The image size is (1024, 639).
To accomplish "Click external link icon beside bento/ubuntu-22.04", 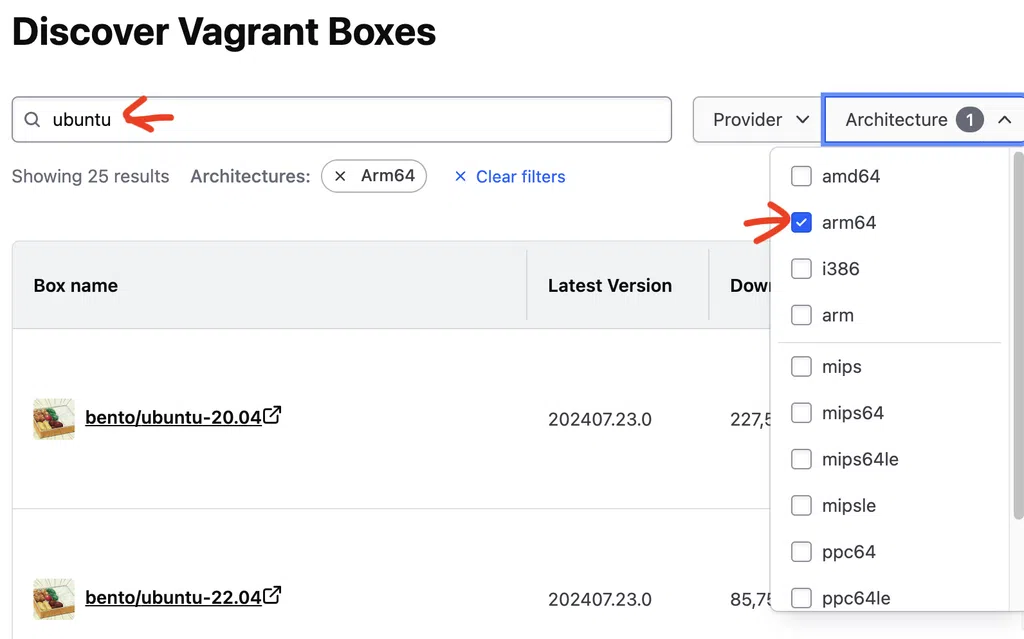I will click(x=272, y=595).
